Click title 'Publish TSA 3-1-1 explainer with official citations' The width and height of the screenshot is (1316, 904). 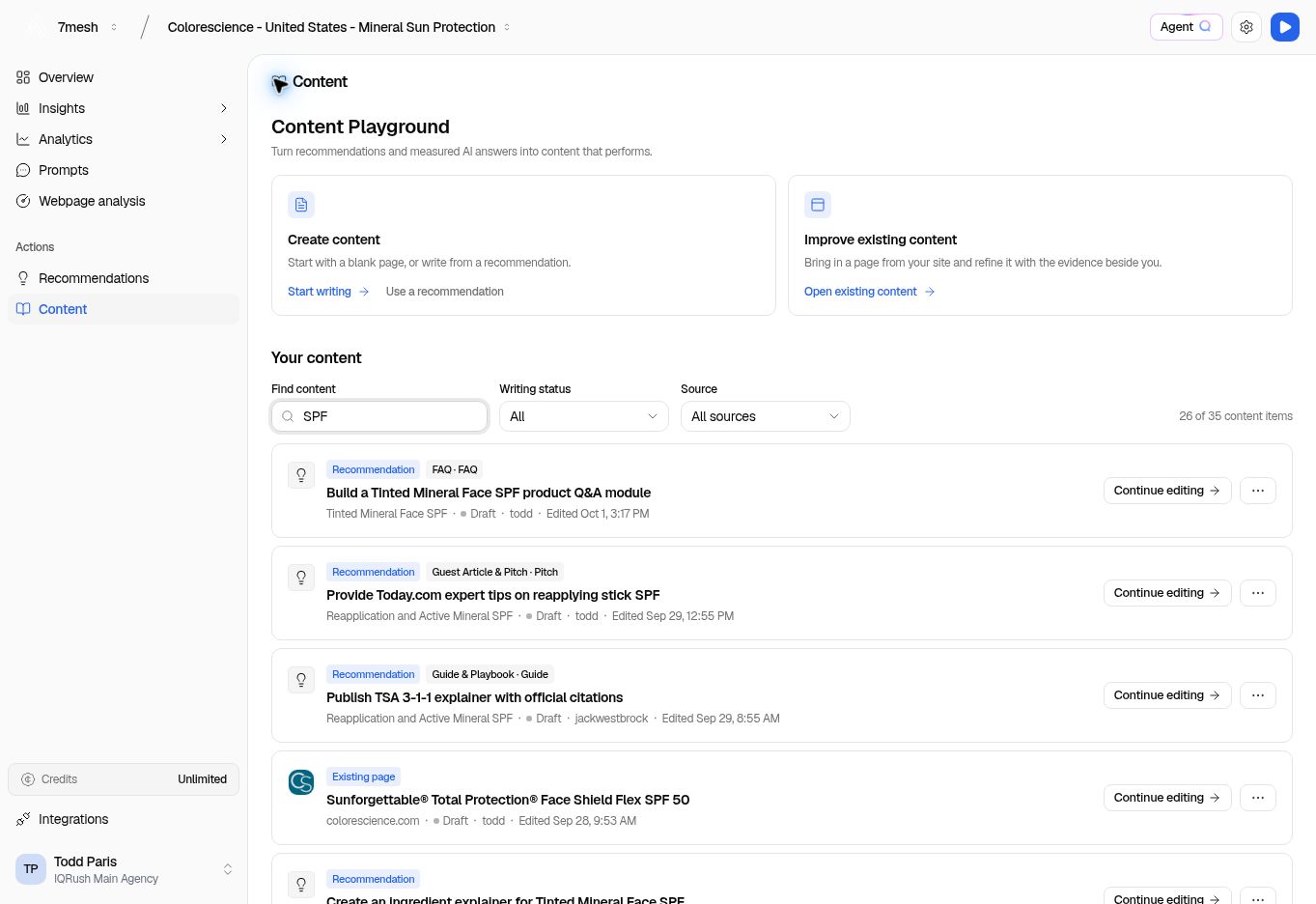click(474, 697)
